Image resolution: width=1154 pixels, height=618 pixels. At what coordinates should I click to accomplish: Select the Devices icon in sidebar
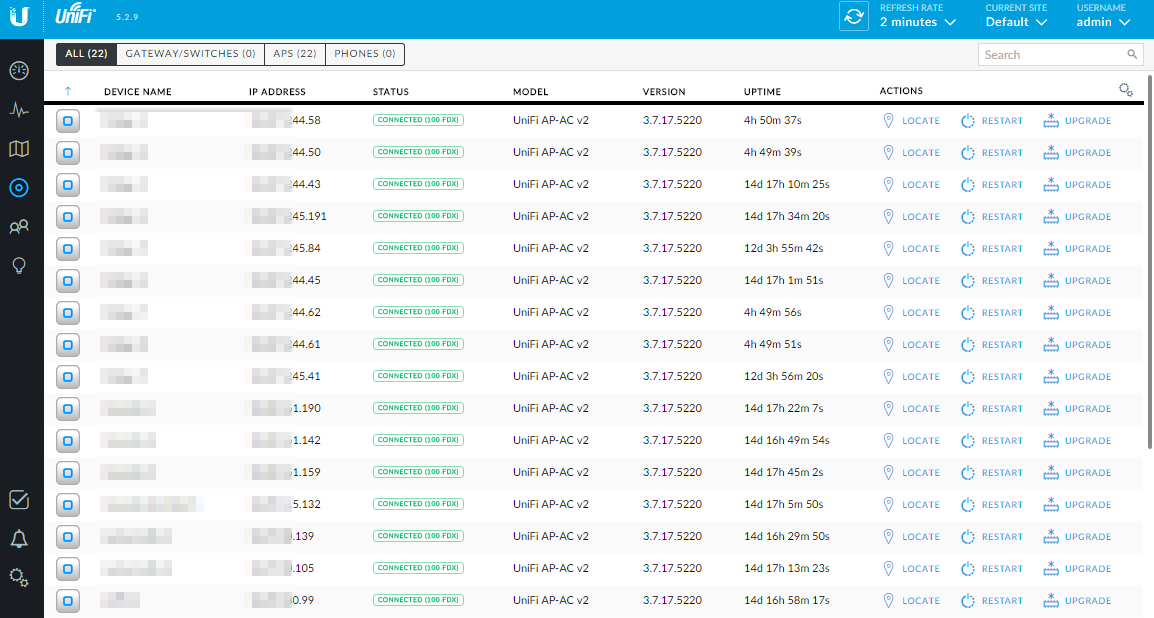19,187
